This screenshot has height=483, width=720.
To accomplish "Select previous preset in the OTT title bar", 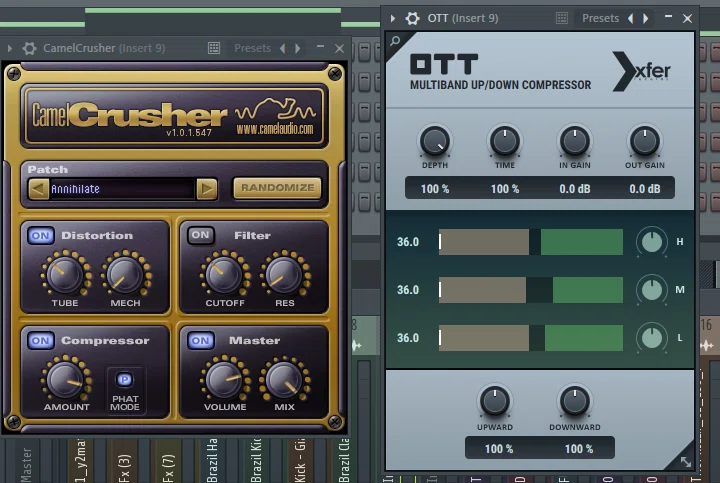I will pyautogui.click(x=631, y=18).
